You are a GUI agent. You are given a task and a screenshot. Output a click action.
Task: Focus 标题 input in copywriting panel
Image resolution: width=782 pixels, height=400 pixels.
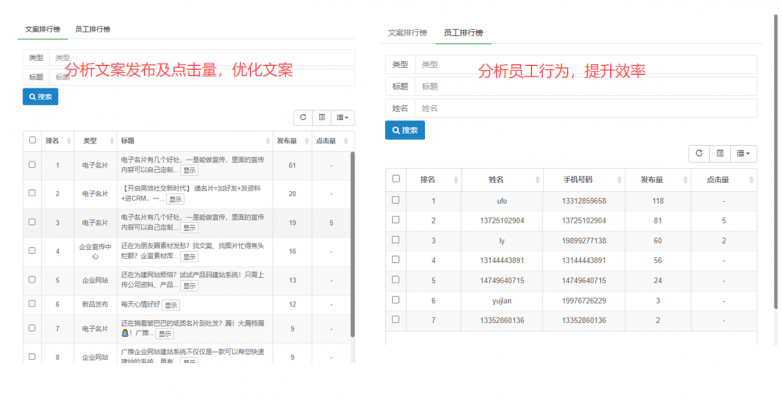pos(202,77)
